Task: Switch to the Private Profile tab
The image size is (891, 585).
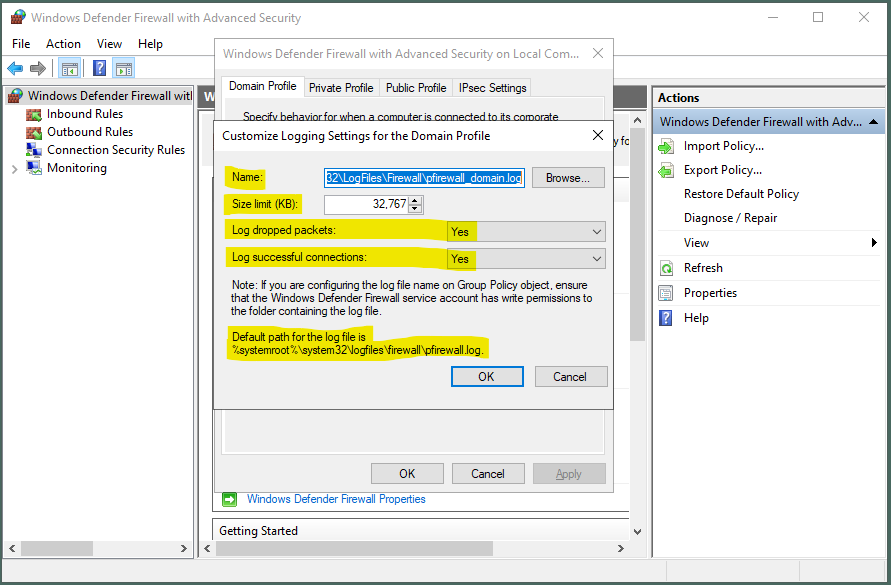Action: 340,88
